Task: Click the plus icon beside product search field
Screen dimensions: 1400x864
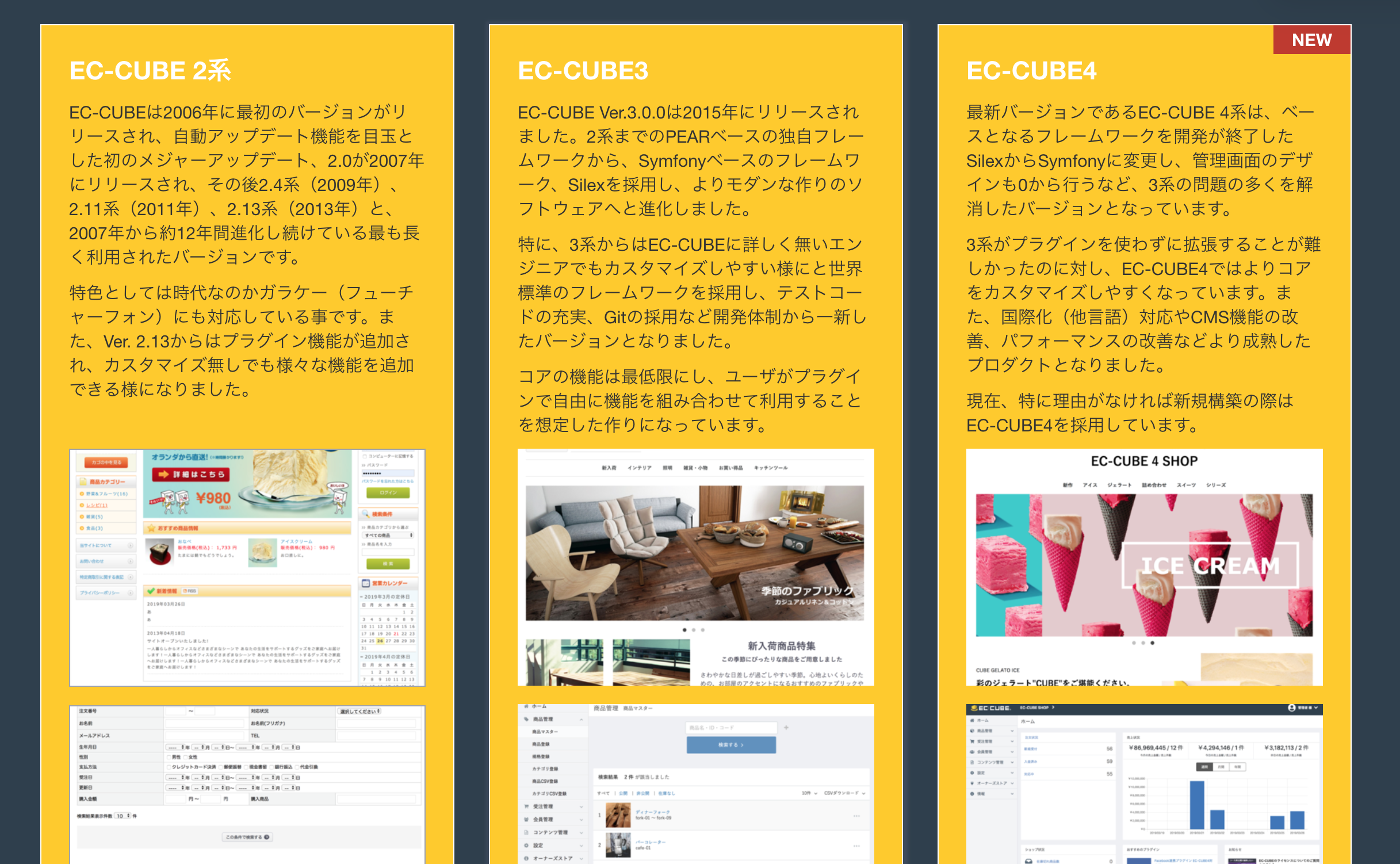Action: point(786,728)
